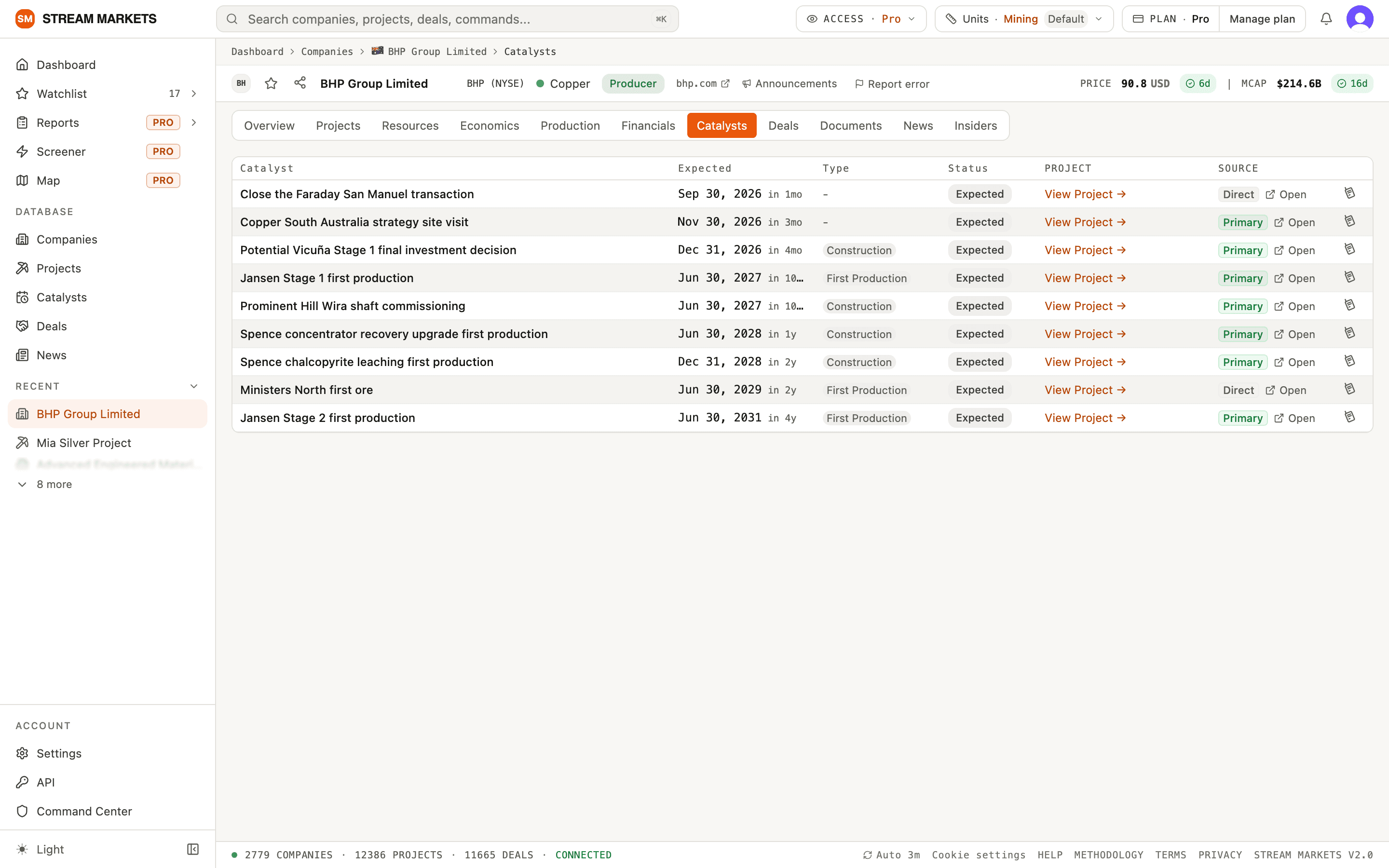
Task: Open Mia Silver Project from Recent
Action: tap(108, 443)
